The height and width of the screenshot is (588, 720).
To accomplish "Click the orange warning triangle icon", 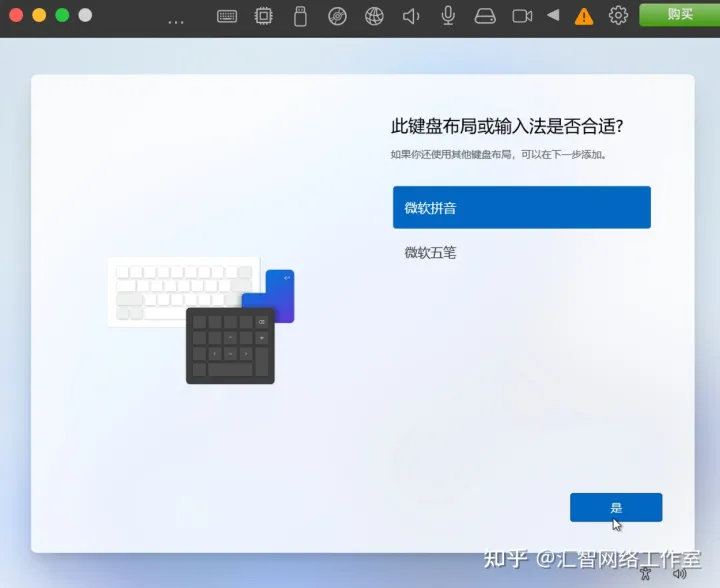I will [584, 17].
